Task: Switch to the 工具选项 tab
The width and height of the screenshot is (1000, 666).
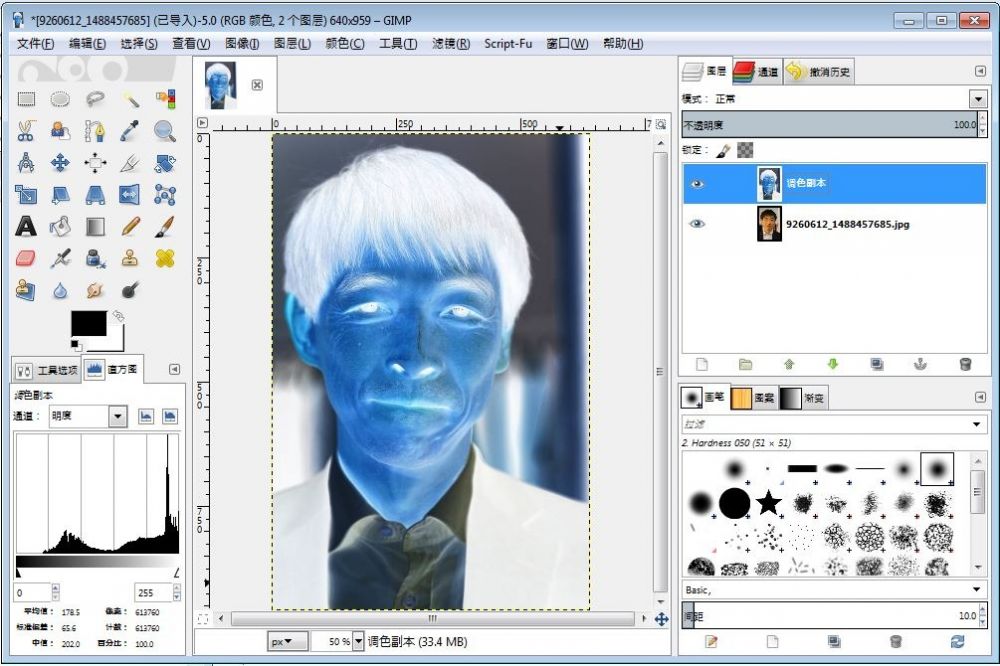Action: coord(47,370)
